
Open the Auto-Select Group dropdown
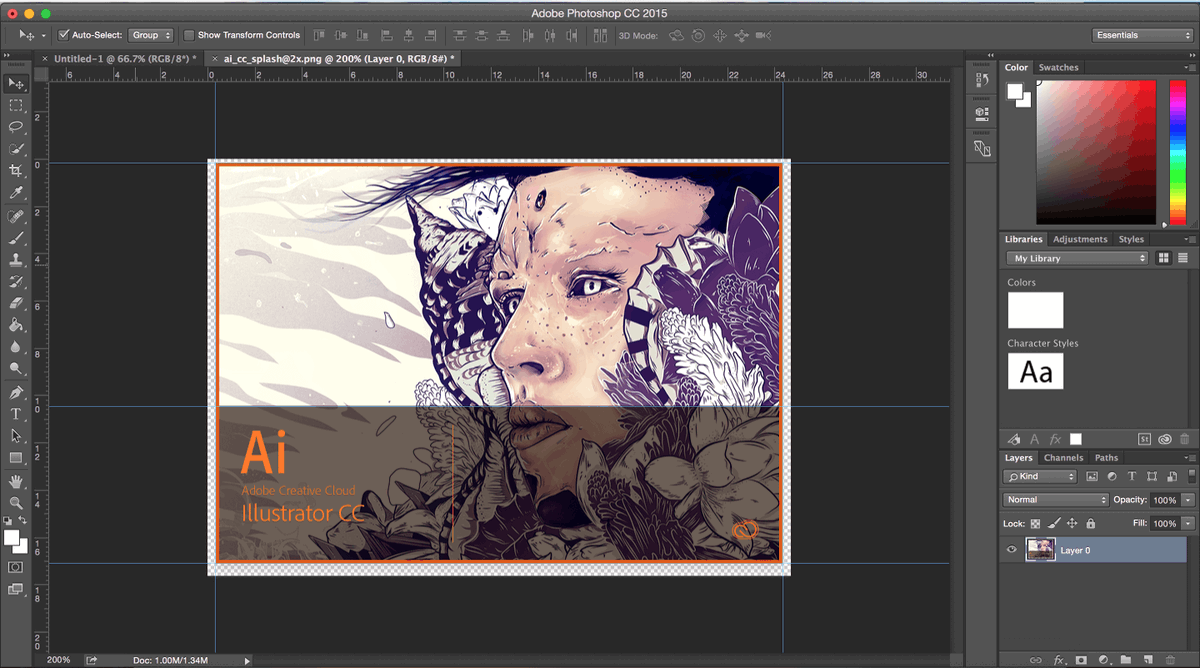(x=151, y=35)
